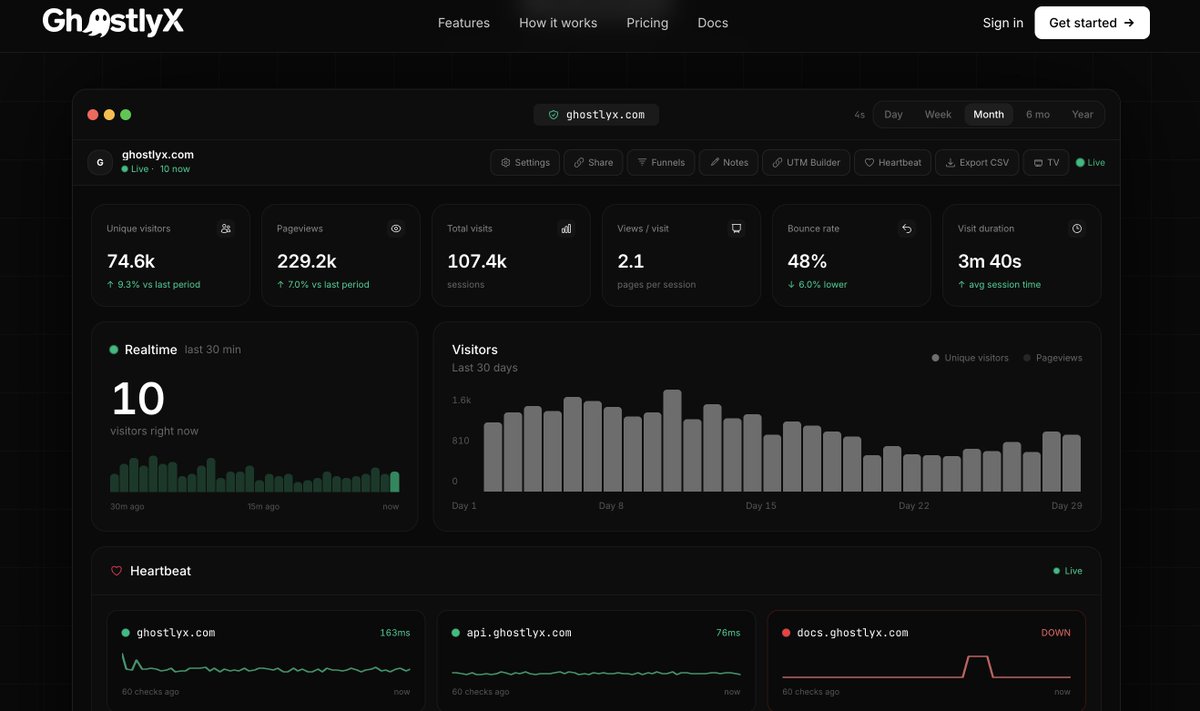Open the Docs nav link
1200x711 pixels.
point(713,23)
